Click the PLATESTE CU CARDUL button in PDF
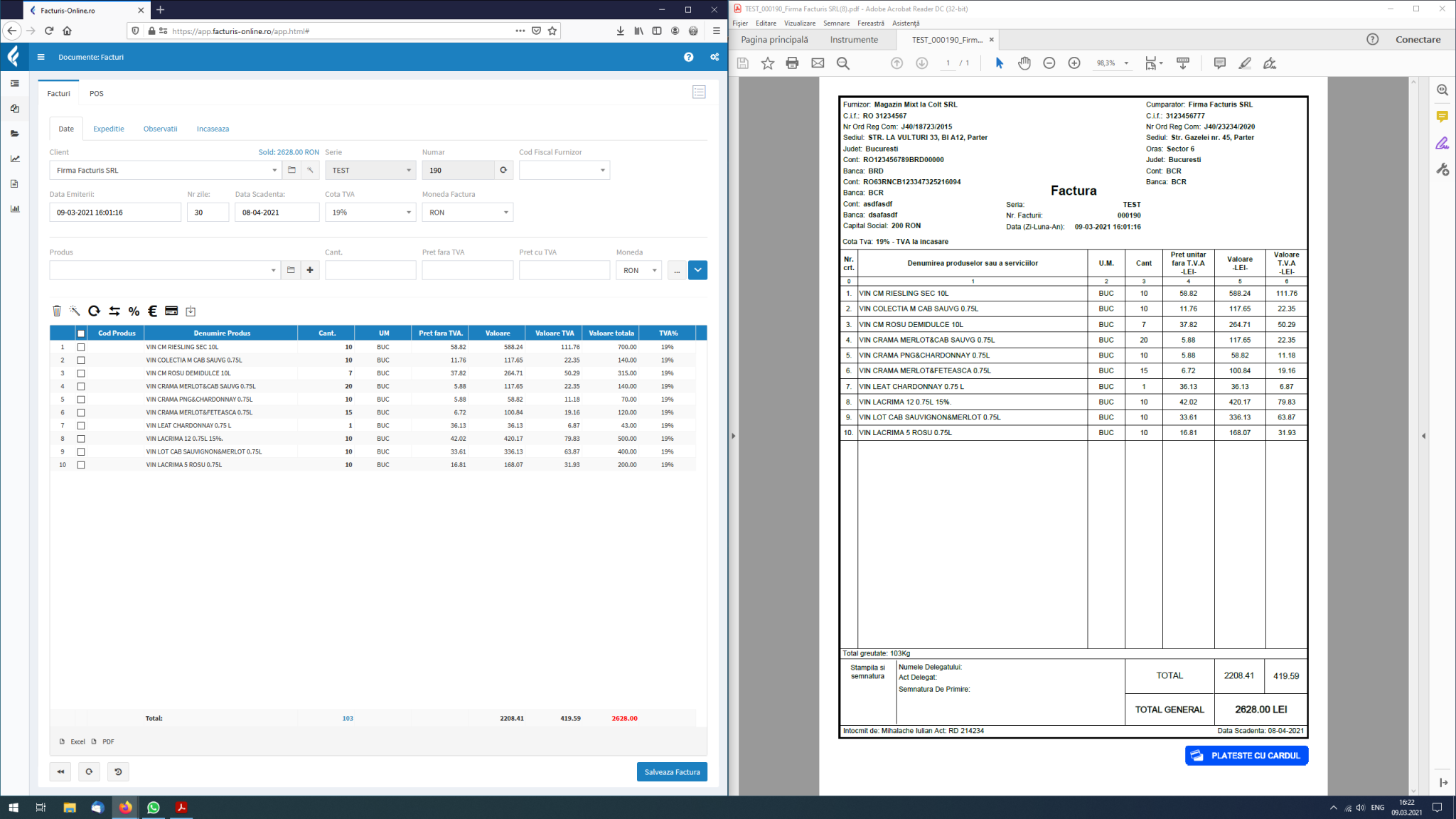 (x=1246, y=755)
